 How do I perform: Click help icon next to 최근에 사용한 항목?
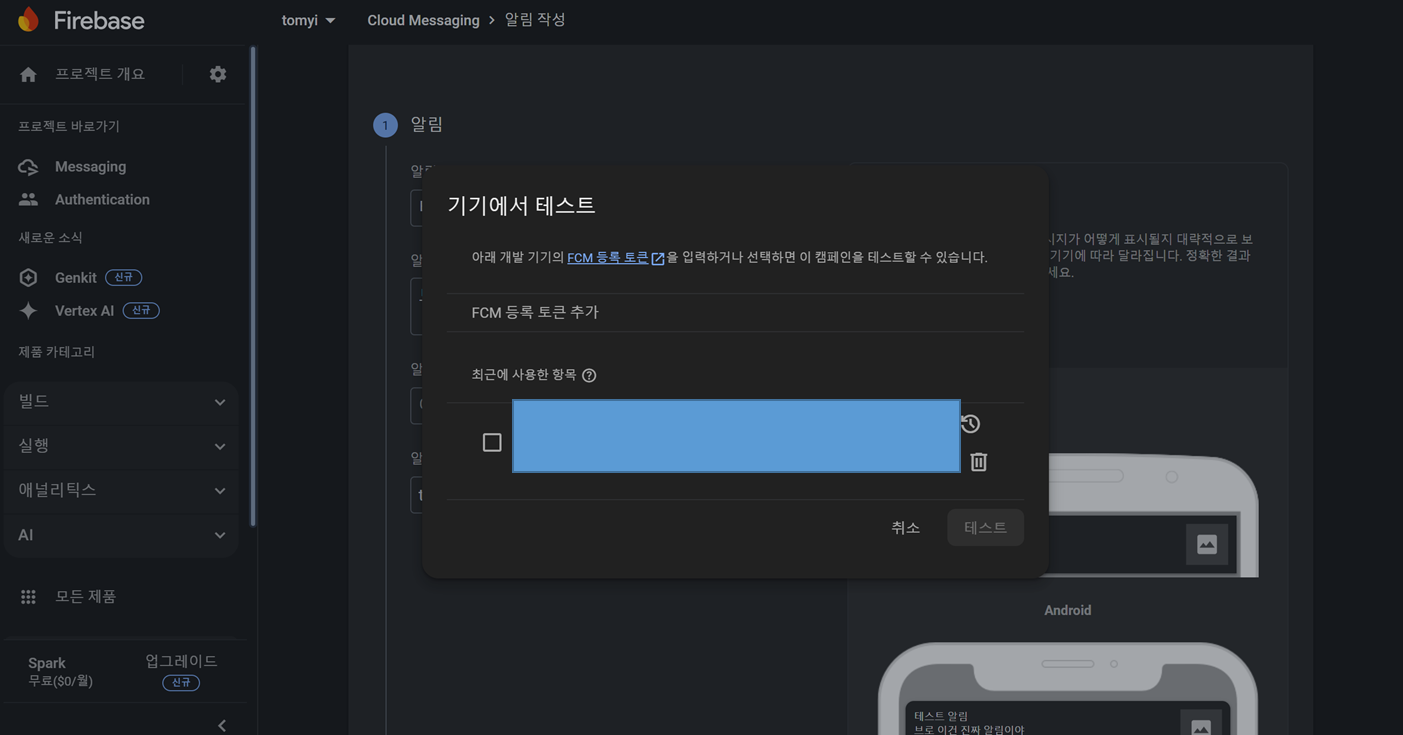point(589,375)
